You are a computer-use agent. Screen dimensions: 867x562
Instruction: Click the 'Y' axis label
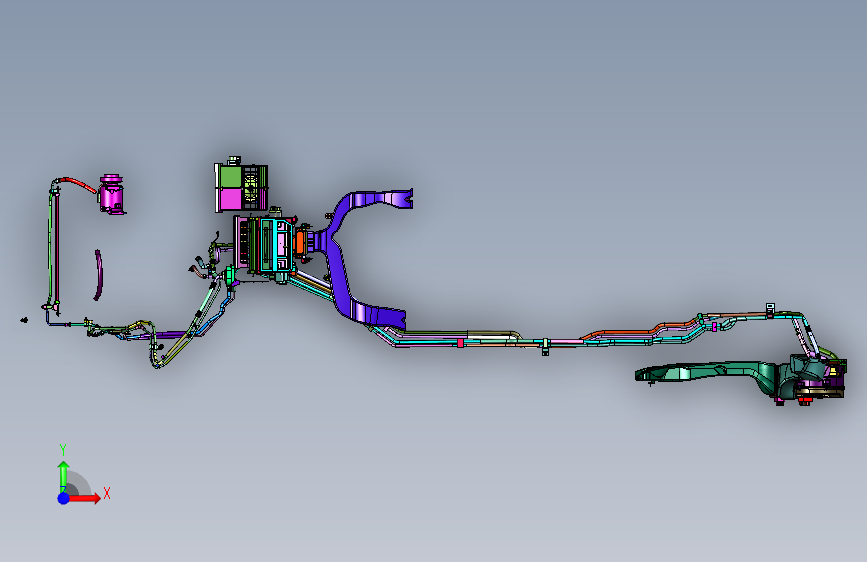pos(63,450)
